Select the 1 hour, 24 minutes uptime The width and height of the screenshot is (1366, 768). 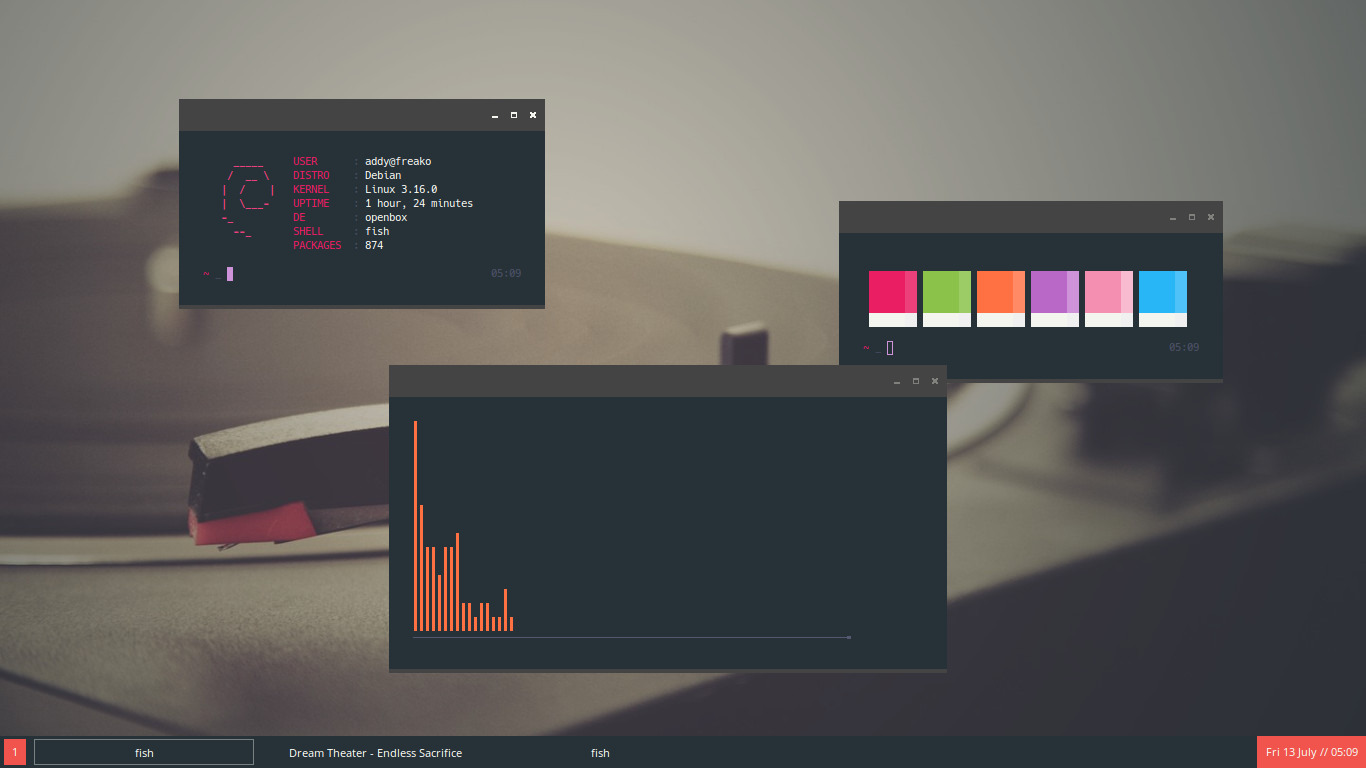[419, 203]
